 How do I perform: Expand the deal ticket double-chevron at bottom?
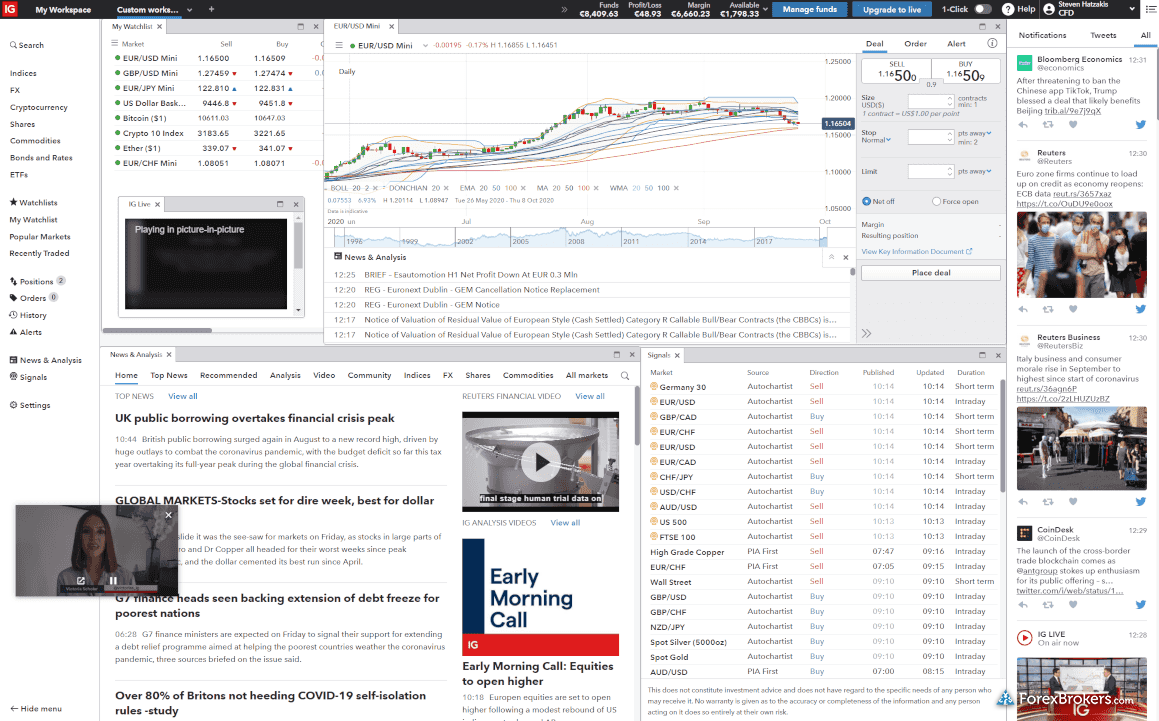tap(866, 334)
